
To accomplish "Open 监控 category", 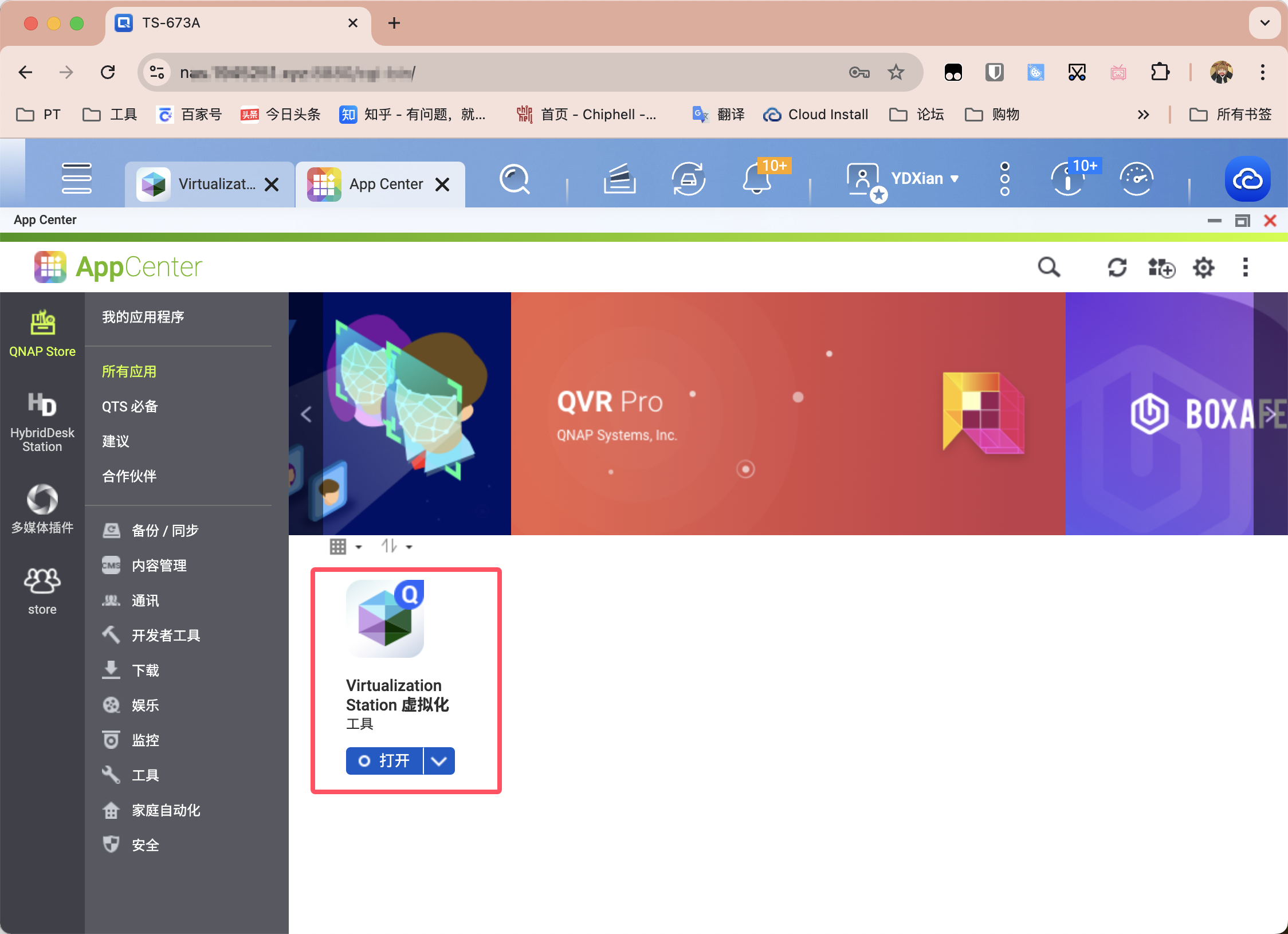I will pyautogui.click(x=131, y=740).
